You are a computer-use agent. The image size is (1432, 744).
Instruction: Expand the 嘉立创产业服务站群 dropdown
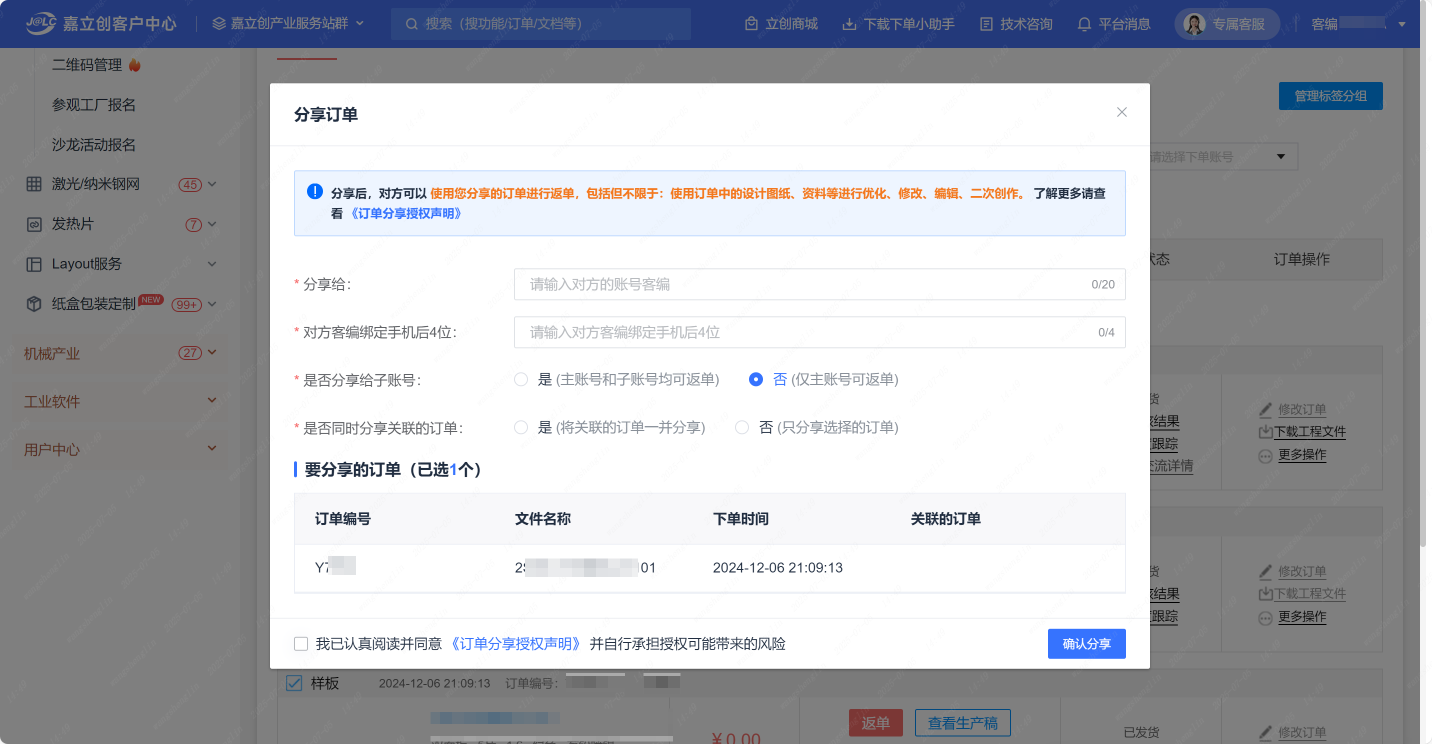tap(288, 23)
